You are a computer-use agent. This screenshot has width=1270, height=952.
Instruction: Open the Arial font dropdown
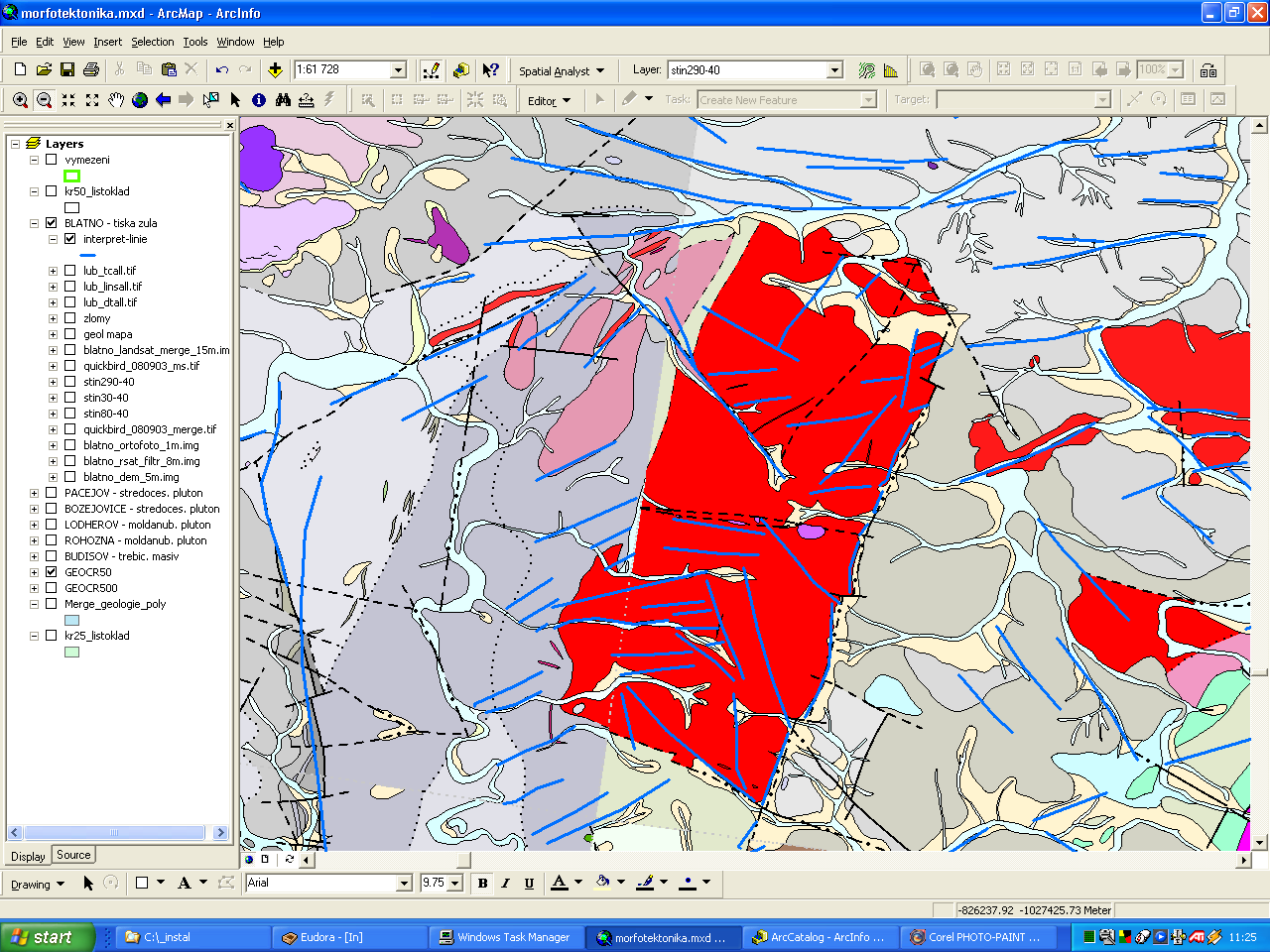point(404,883)
